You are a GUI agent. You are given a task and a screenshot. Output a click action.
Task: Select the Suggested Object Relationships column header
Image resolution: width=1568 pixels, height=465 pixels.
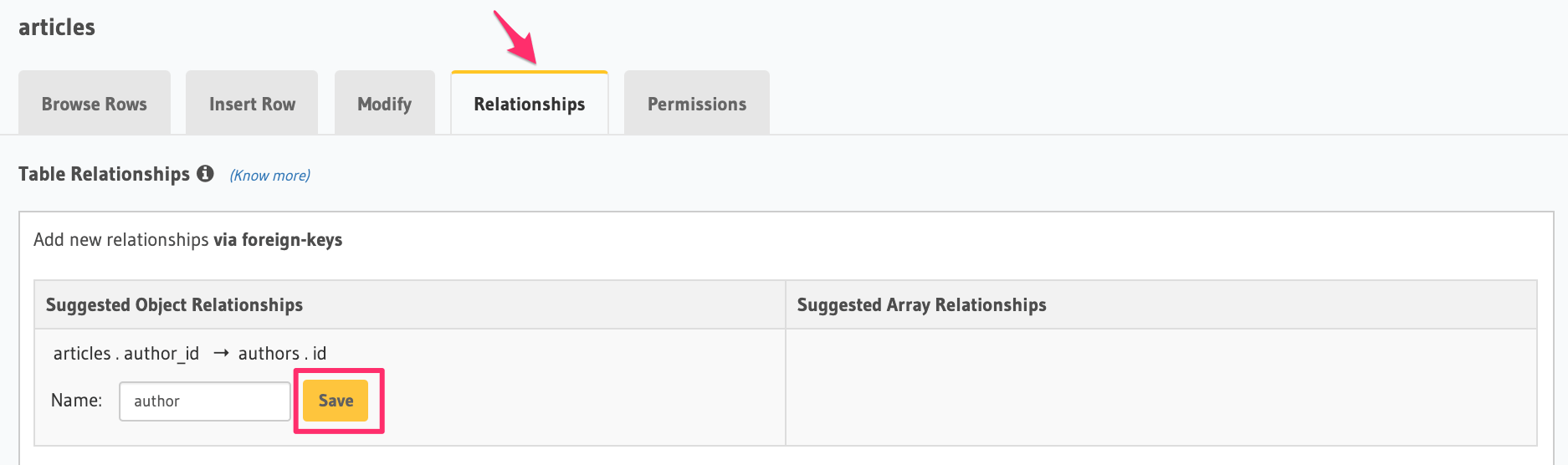pyautogui.click(x=174, y=305)
